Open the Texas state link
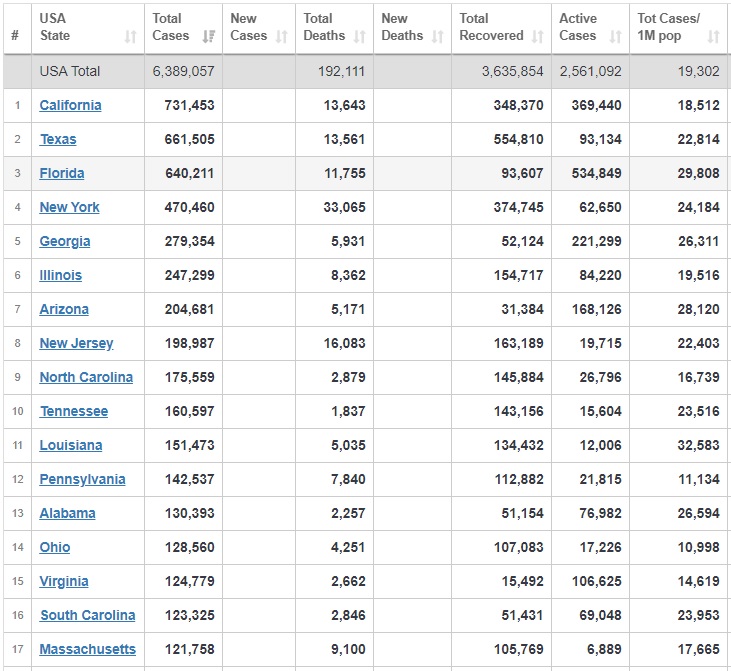Image resolution: width=731 pixels, height=671 pixels. (x=58, y=139)
